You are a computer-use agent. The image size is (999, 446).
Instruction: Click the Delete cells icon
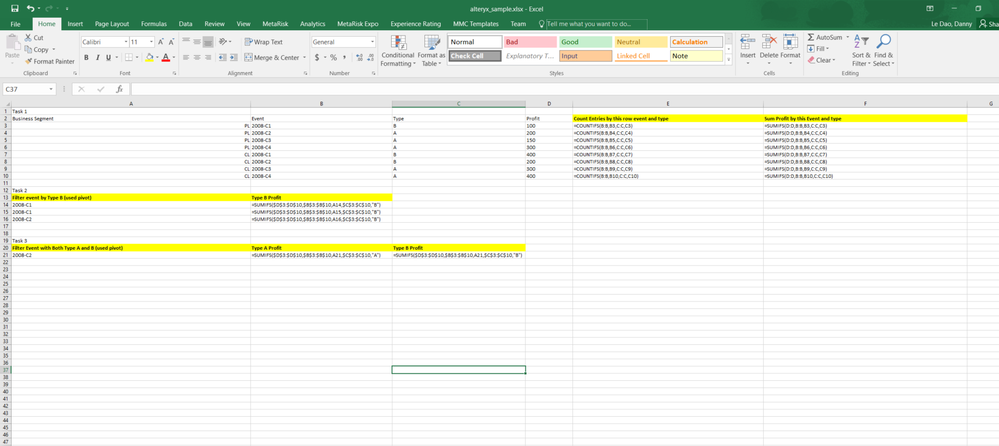tap(769, 42)
